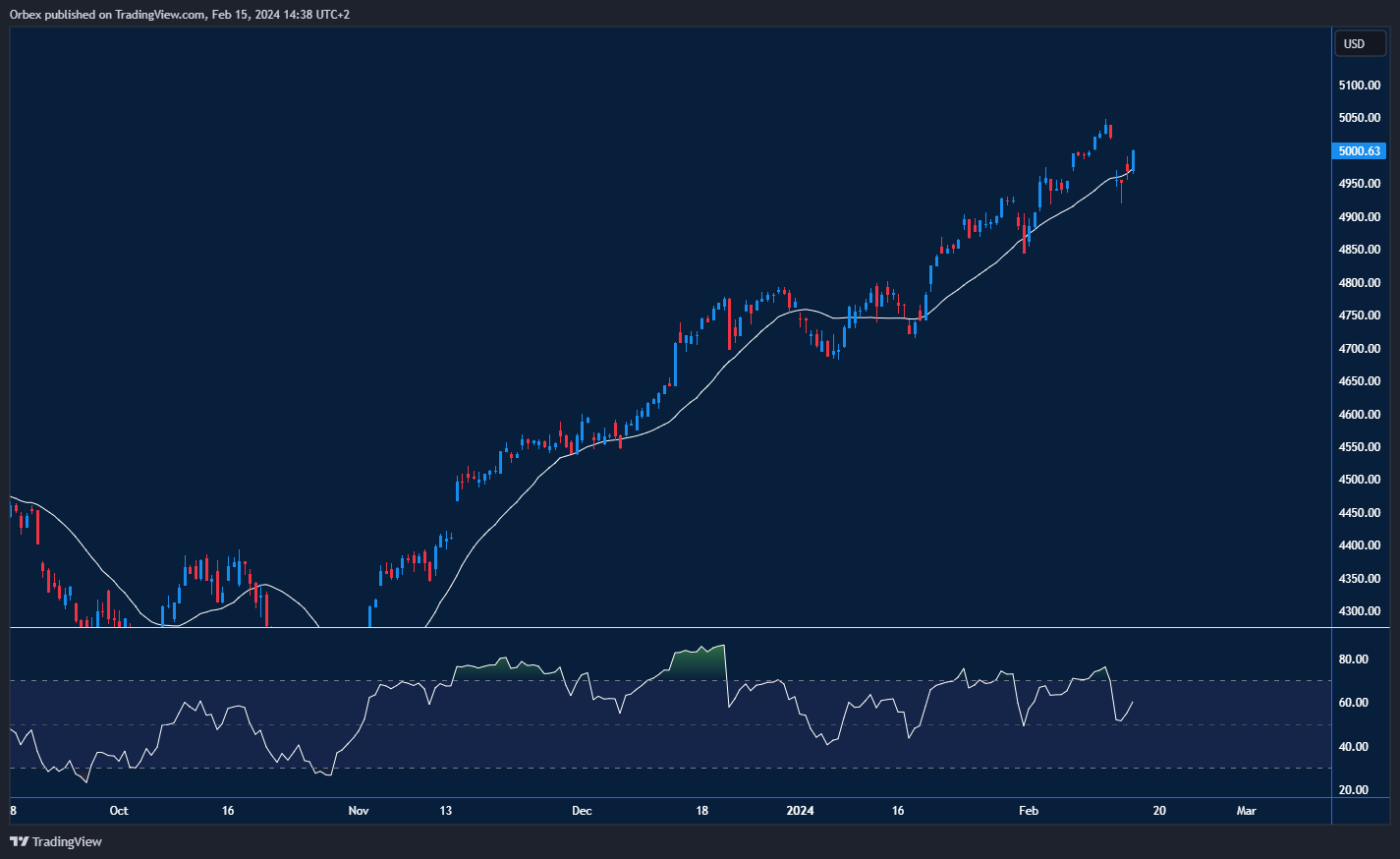Select the Mar label on the time axis
This screenshot has width=1400, height=859.
pyautogui.click(x=1246, y=811)
